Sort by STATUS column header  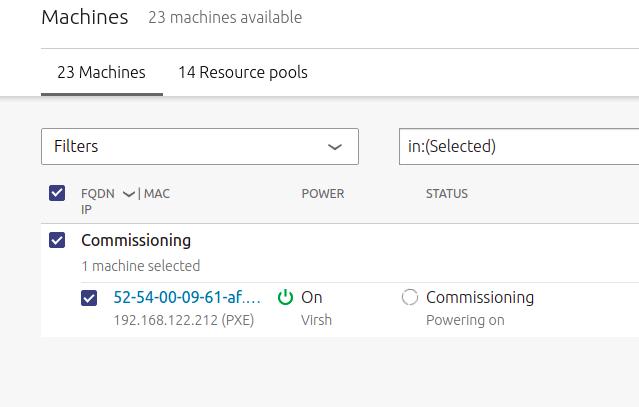pos(447,194)
